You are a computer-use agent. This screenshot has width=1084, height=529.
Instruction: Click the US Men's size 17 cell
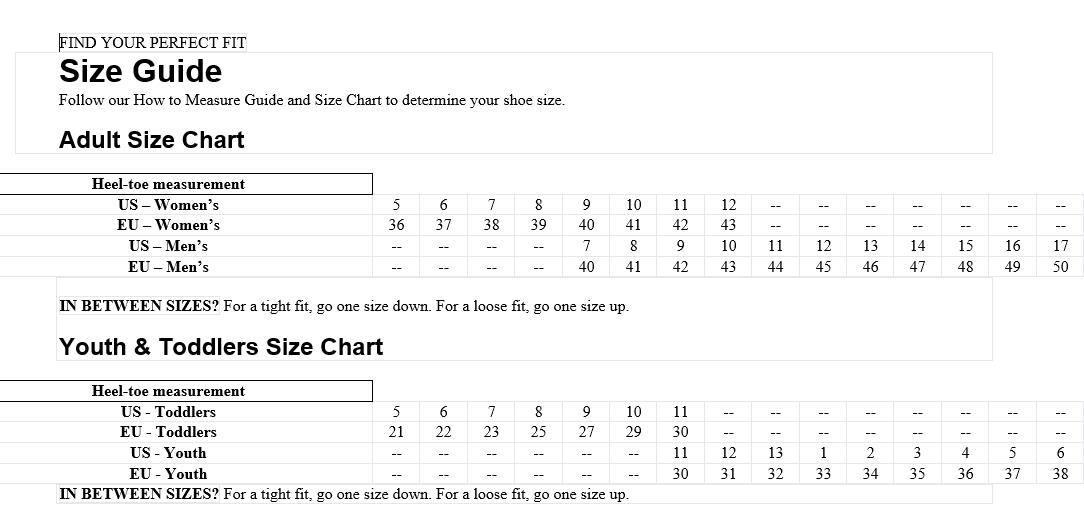(x=1060, y=246)
